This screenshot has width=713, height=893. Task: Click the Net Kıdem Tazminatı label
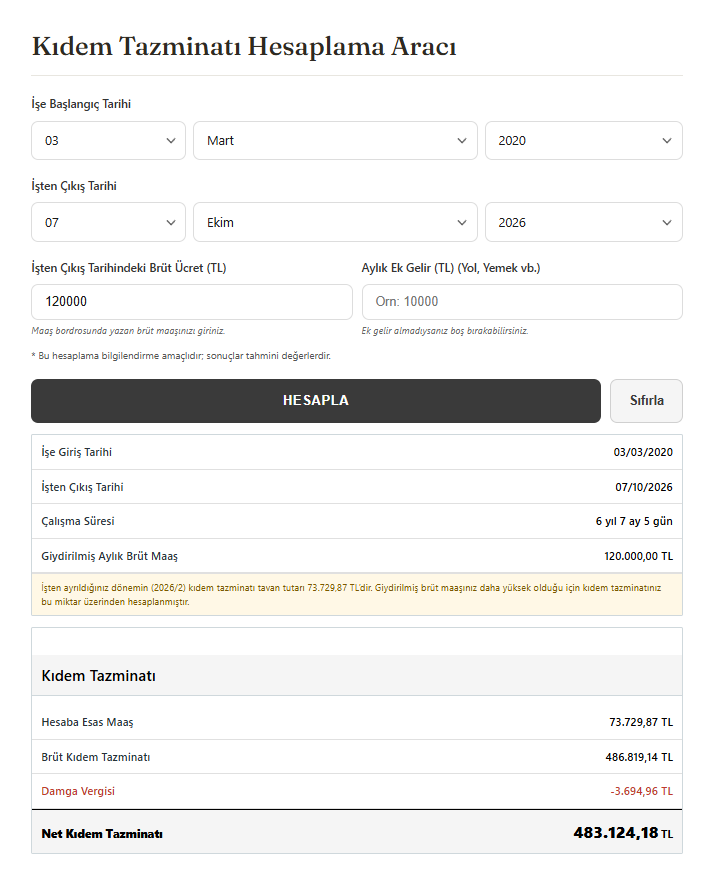[102, 834]
